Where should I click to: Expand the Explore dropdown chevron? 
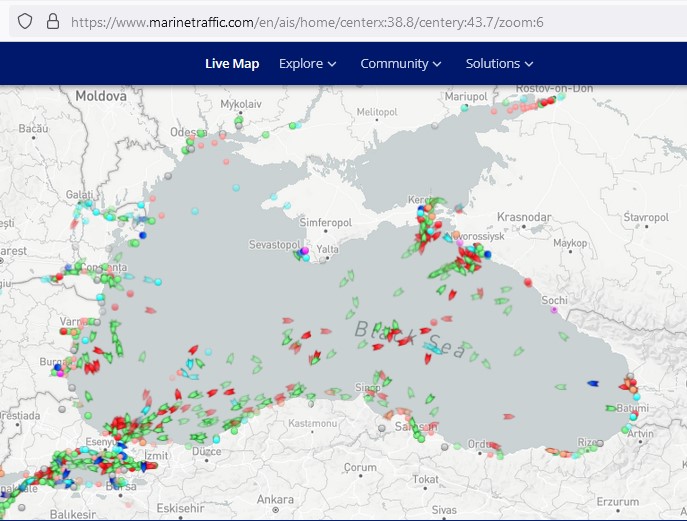point(332,64)
